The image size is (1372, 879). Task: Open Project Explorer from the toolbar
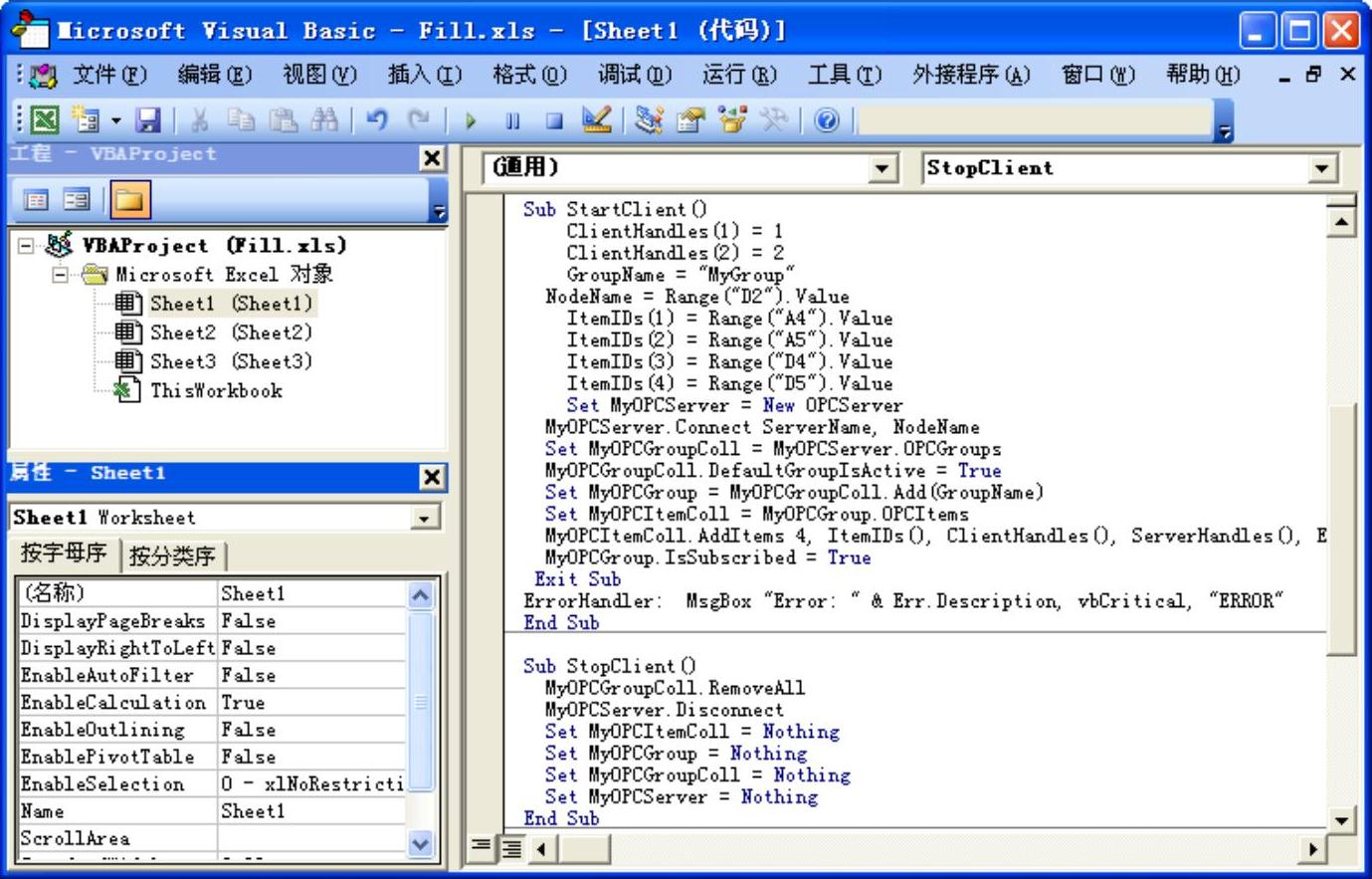point(649,120)
